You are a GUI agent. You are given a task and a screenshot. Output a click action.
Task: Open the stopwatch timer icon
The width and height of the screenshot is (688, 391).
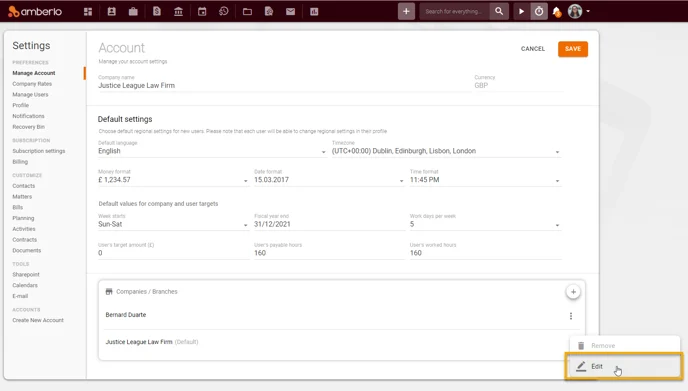pos(539,11)
